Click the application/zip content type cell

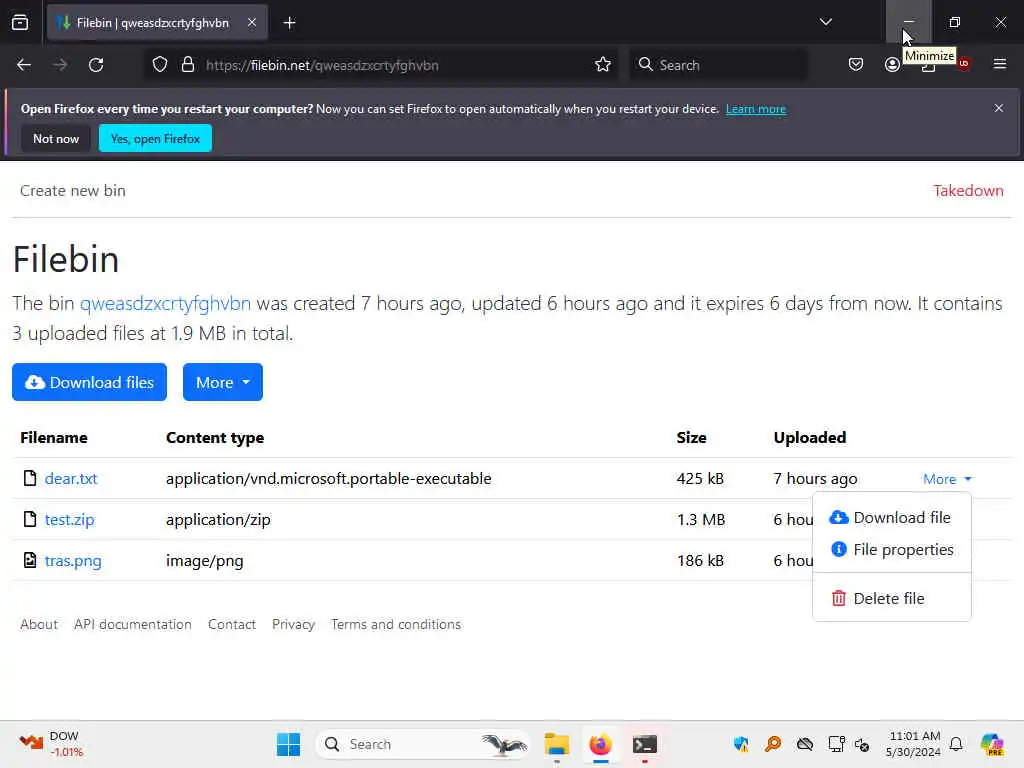[x=218, y=520]
